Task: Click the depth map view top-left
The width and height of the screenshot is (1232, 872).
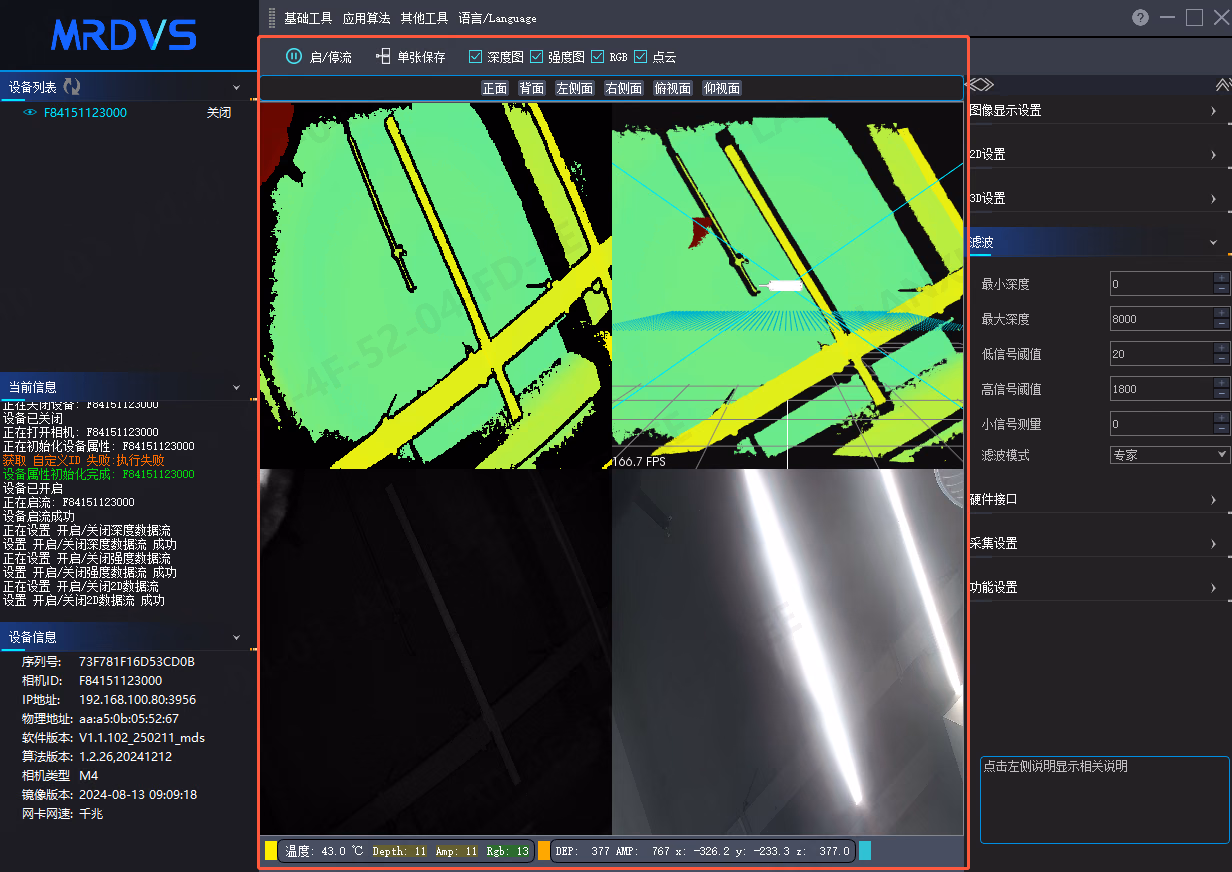Action: click(436, 286)
